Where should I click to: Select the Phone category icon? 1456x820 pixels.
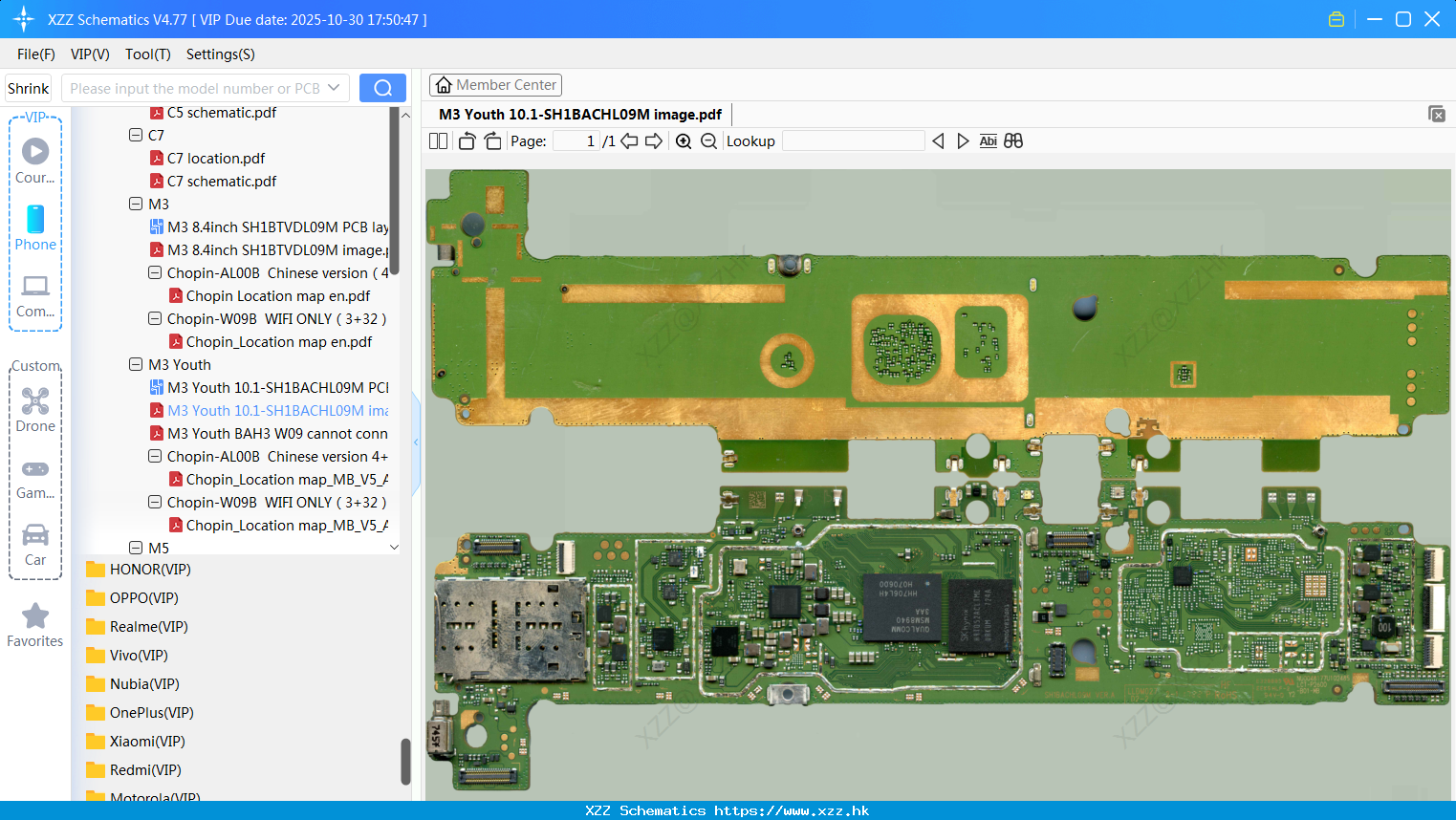click(x=35, y=227)
